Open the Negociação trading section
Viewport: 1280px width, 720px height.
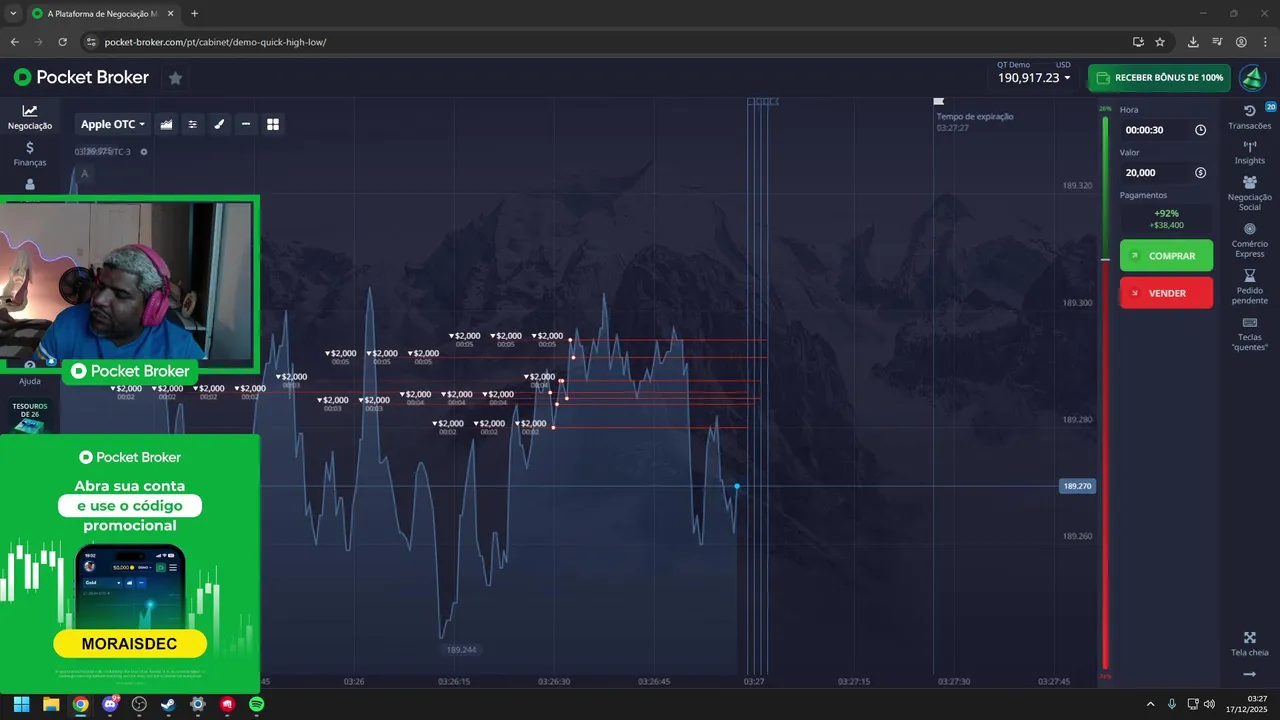pyautogui.click(x=30, y=117)
